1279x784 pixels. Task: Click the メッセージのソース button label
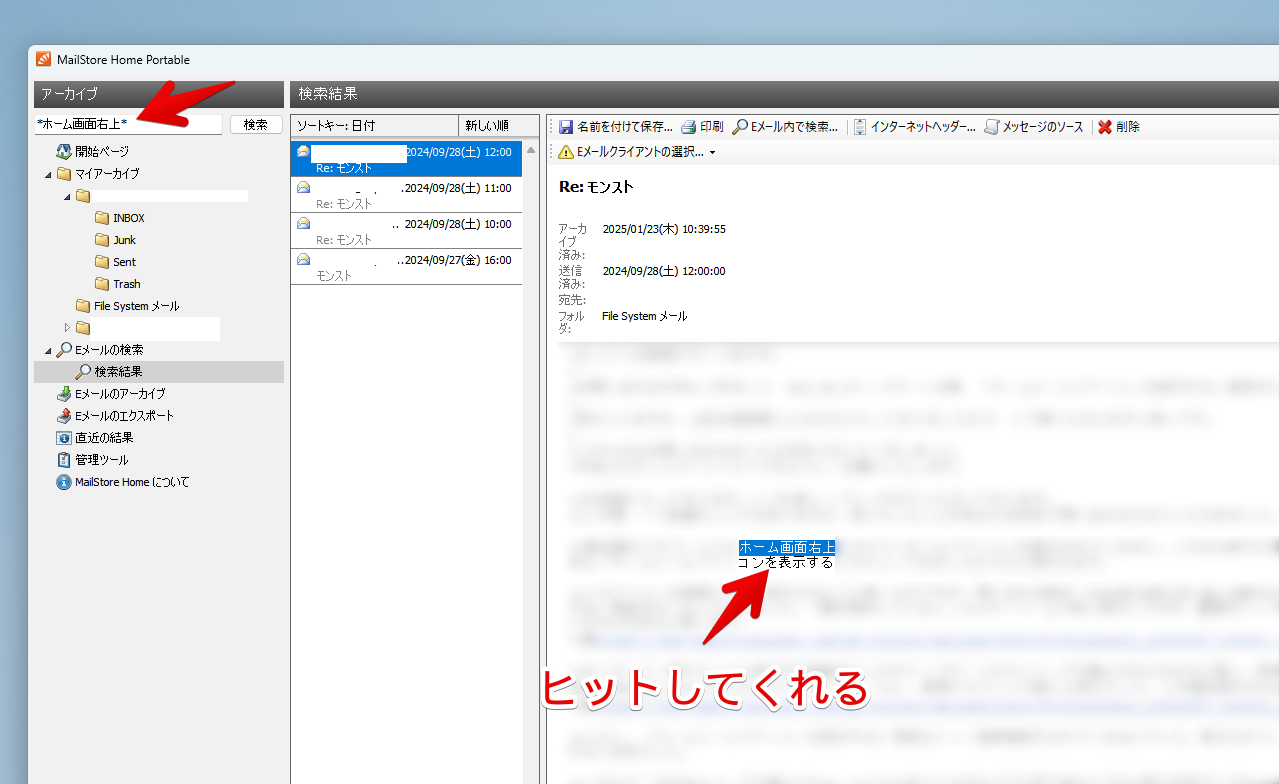(1043, 127)
